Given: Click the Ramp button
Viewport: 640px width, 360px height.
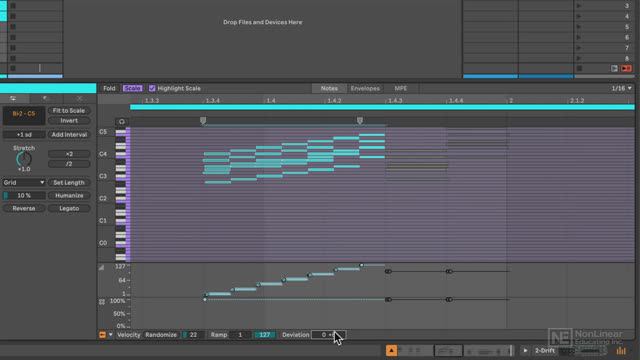Looking at the screenshot, I should (219, 335).
